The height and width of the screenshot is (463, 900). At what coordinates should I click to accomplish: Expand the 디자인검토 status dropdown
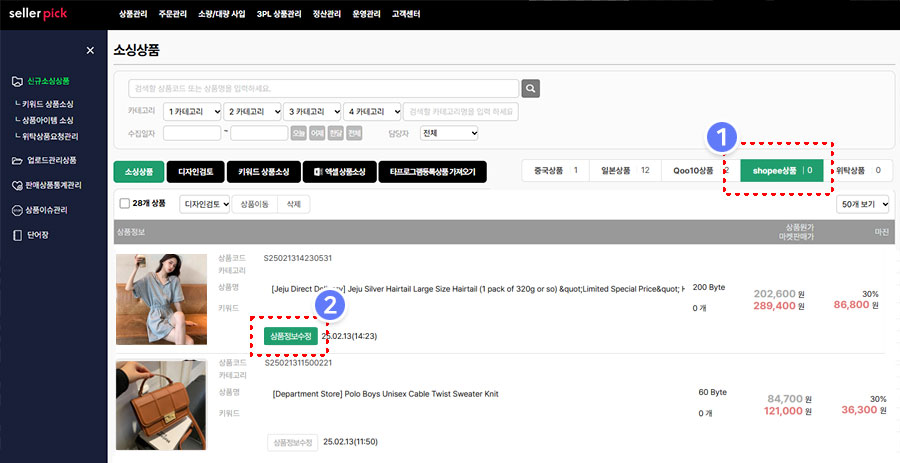204,204
